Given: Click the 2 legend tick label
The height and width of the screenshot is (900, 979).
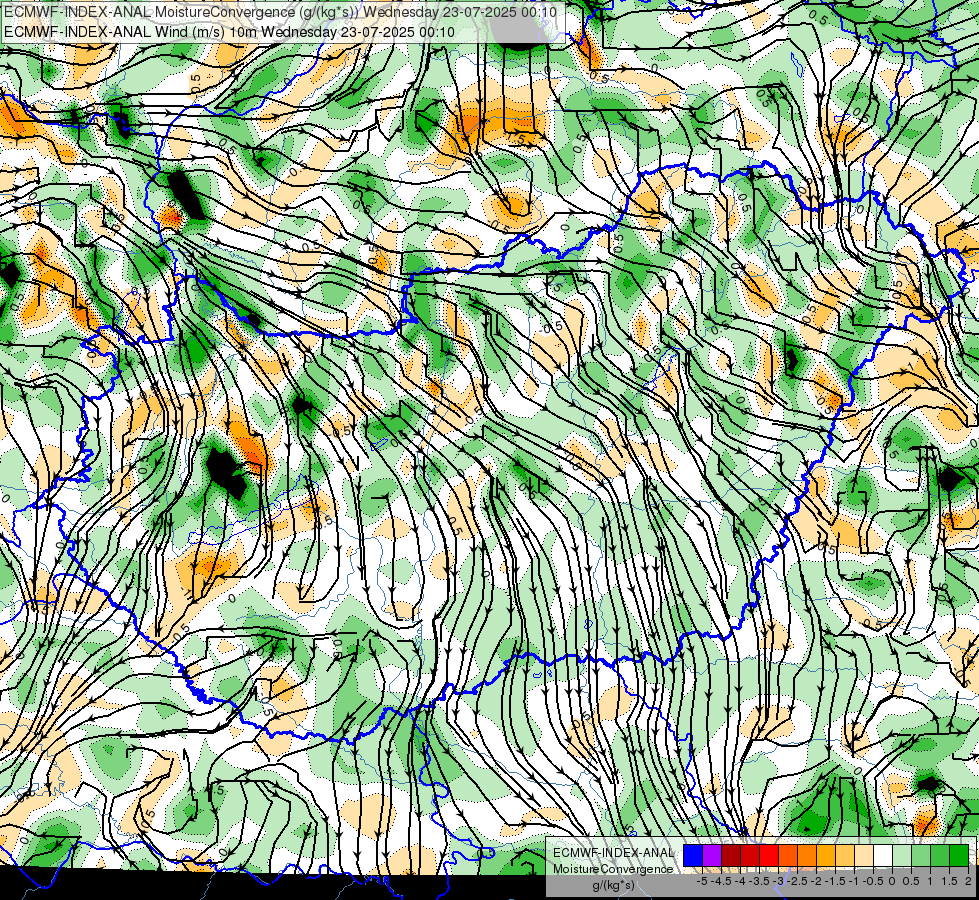Looking at the screenshot, I should (968, 881).
